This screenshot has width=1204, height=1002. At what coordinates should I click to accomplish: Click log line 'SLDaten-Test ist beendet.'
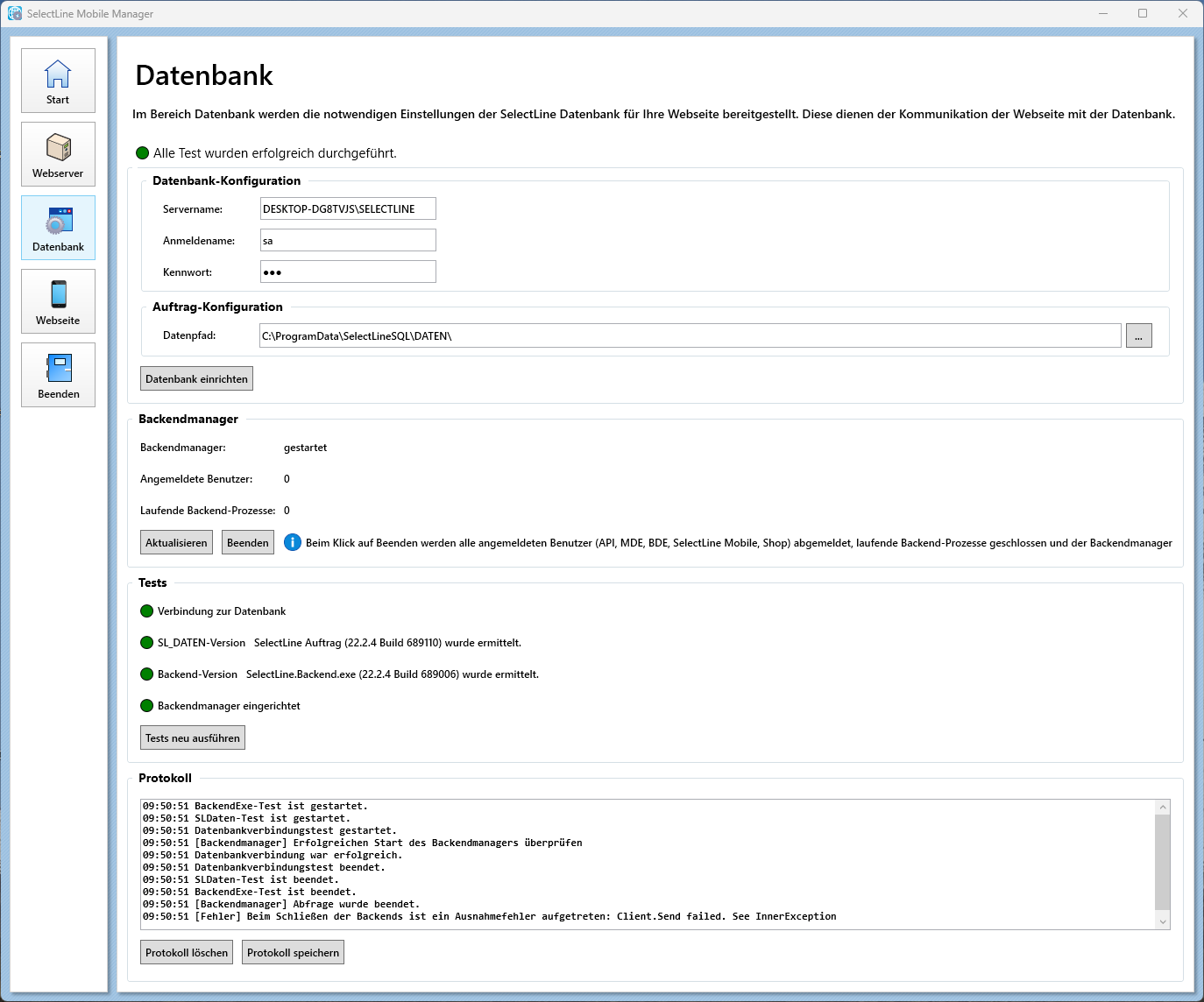240,879
